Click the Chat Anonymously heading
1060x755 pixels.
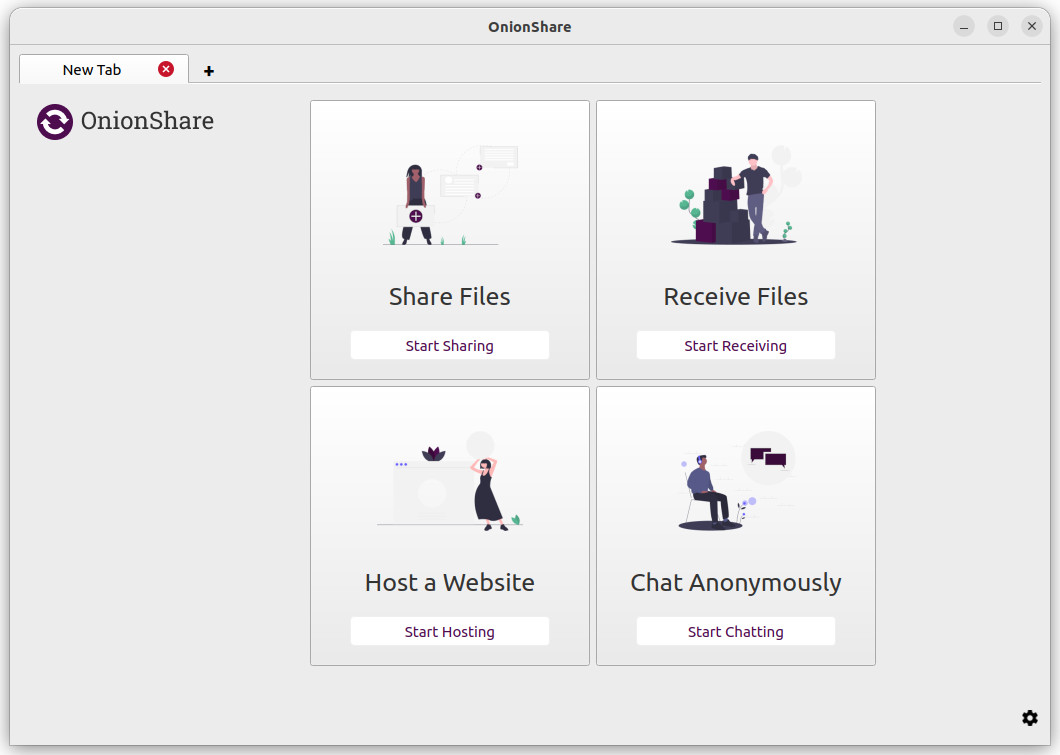[x=735, y=583]
